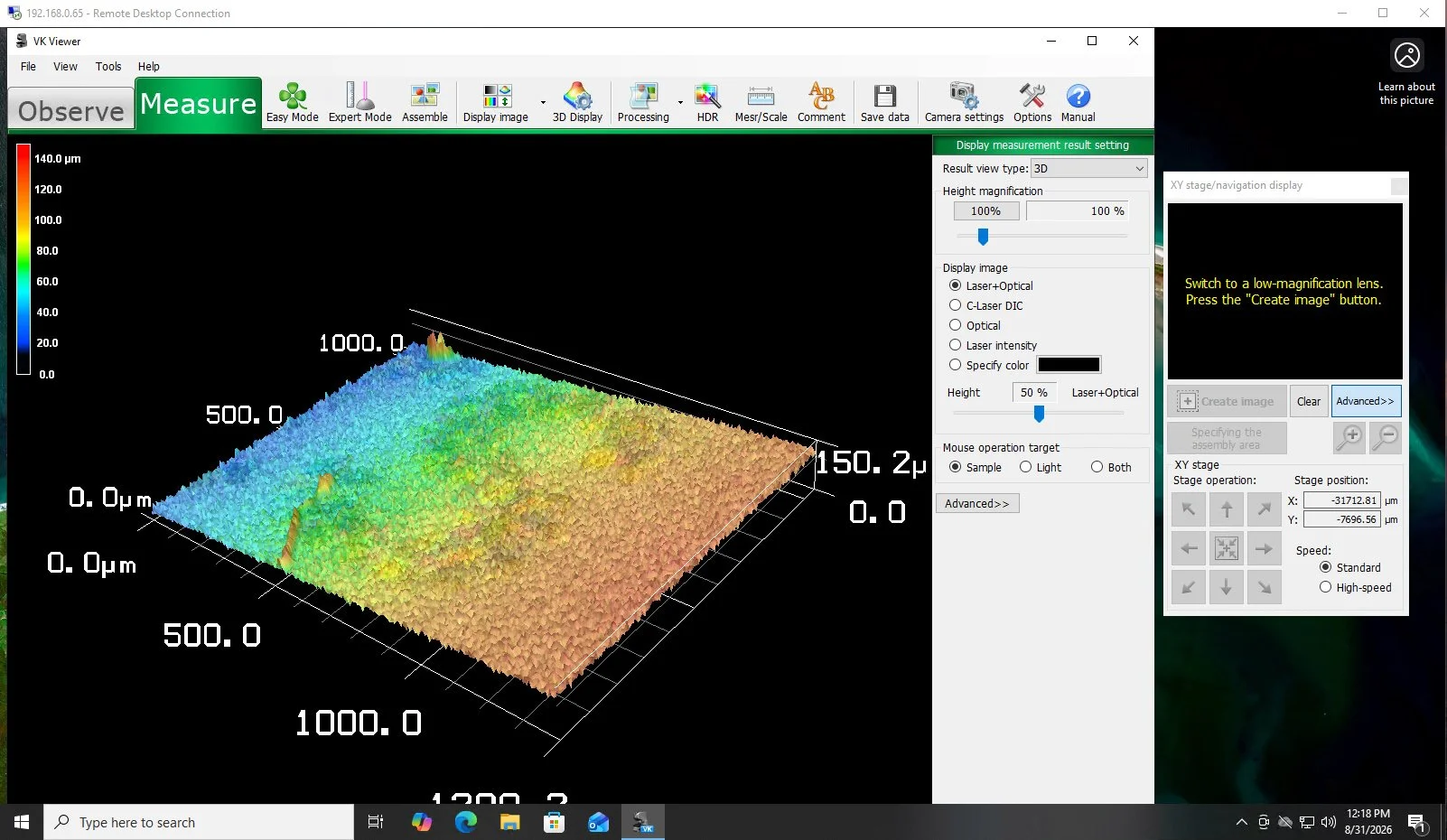Expand the Display image dropdown arrow
This screenshot has width=1447, height=840.
[x=543, y=102]
